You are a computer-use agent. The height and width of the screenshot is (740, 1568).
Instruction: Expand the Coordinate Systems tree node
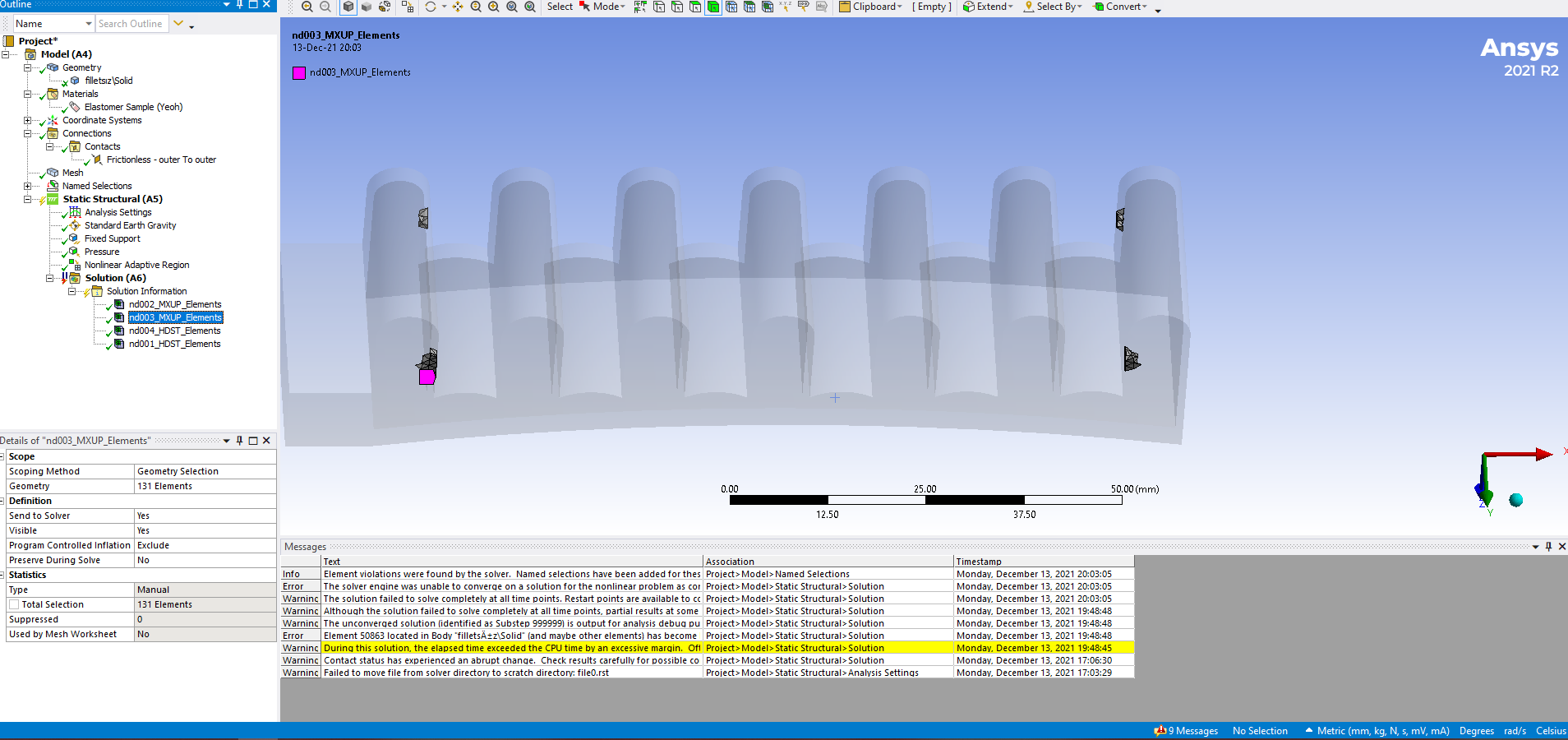coord(27,120)
